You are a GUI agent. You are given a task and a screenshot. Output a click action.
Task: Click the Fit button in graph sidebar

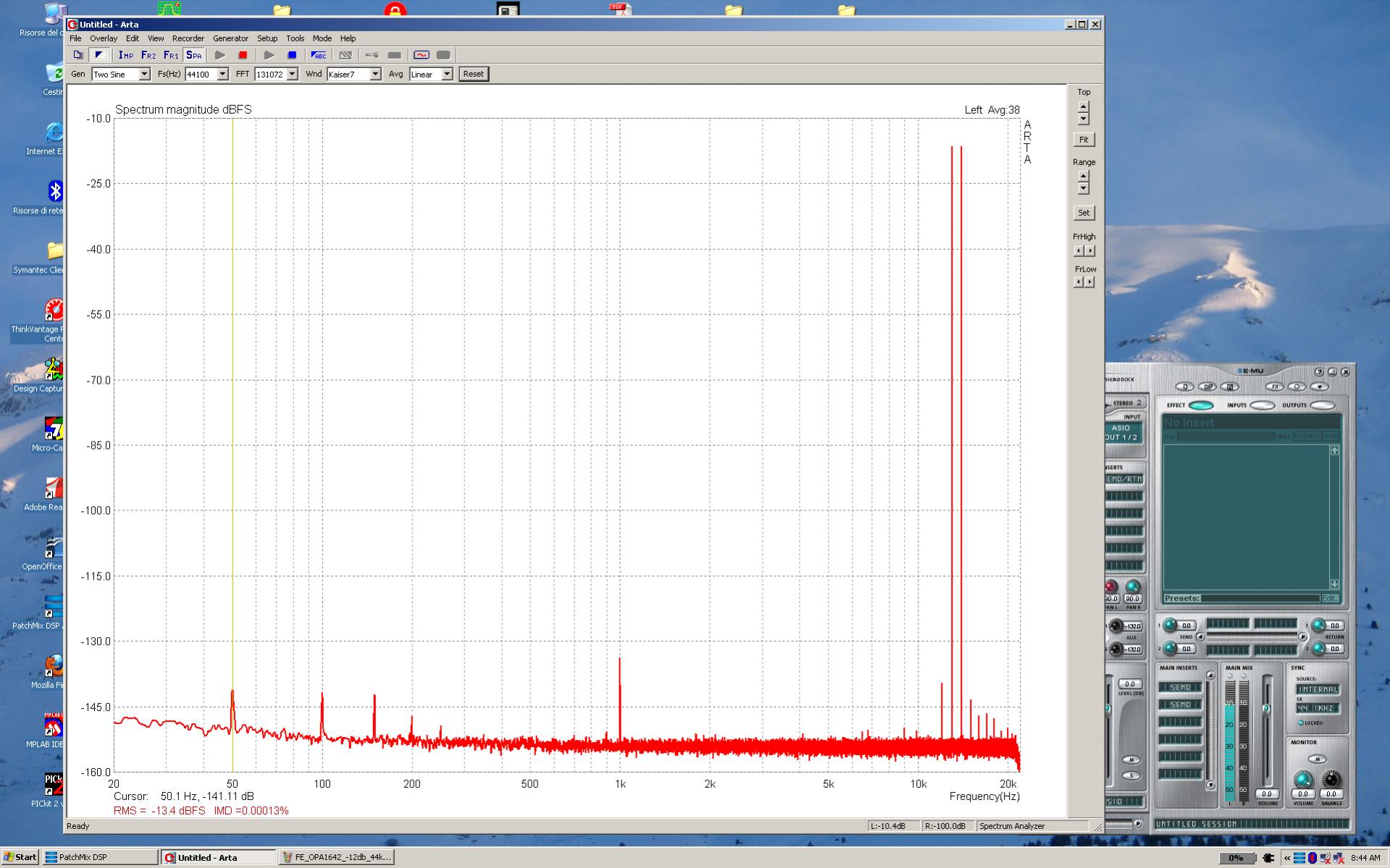point(1084,140)
